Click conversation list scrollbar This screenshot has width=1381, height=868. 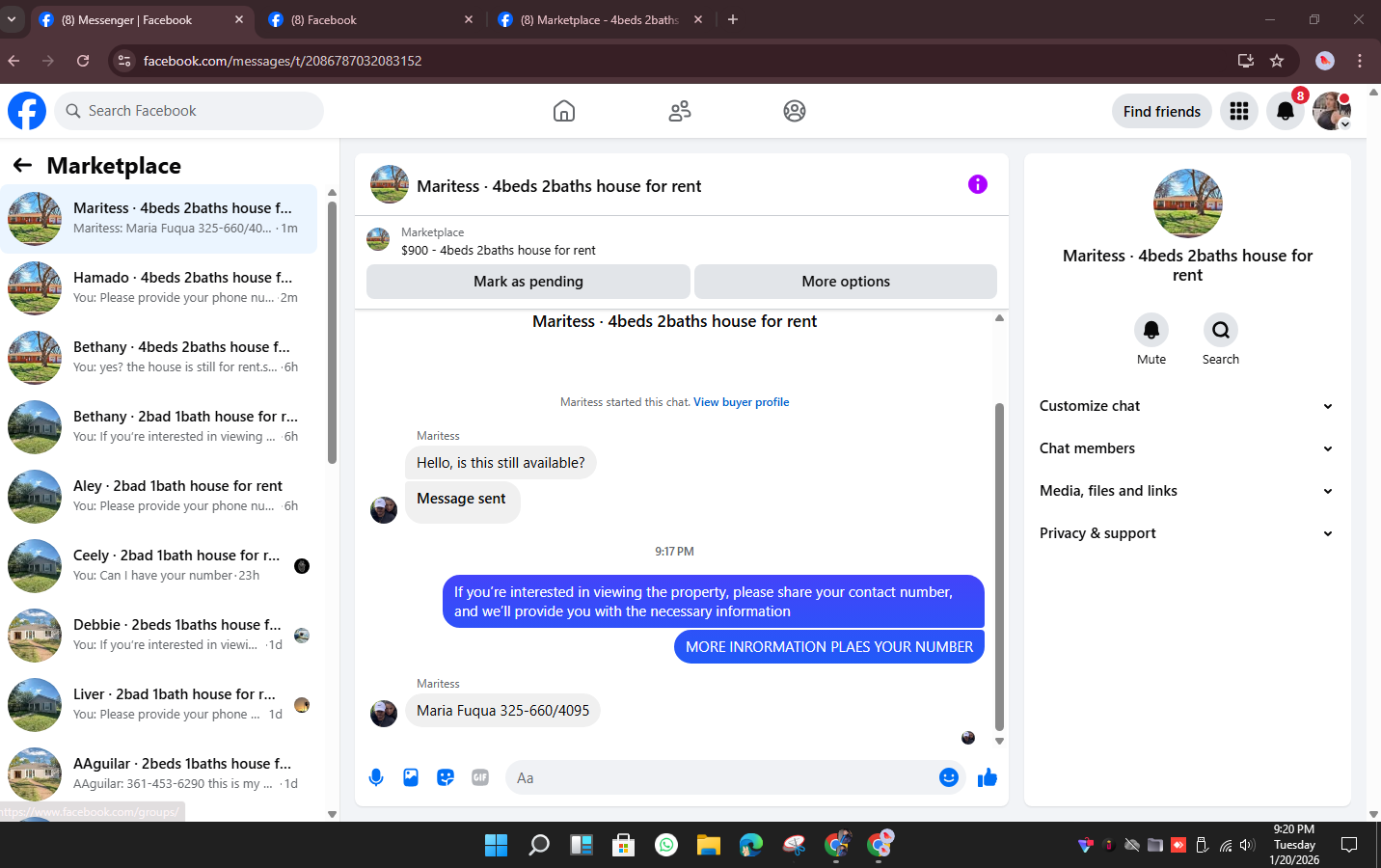click(x=332, y=333)
